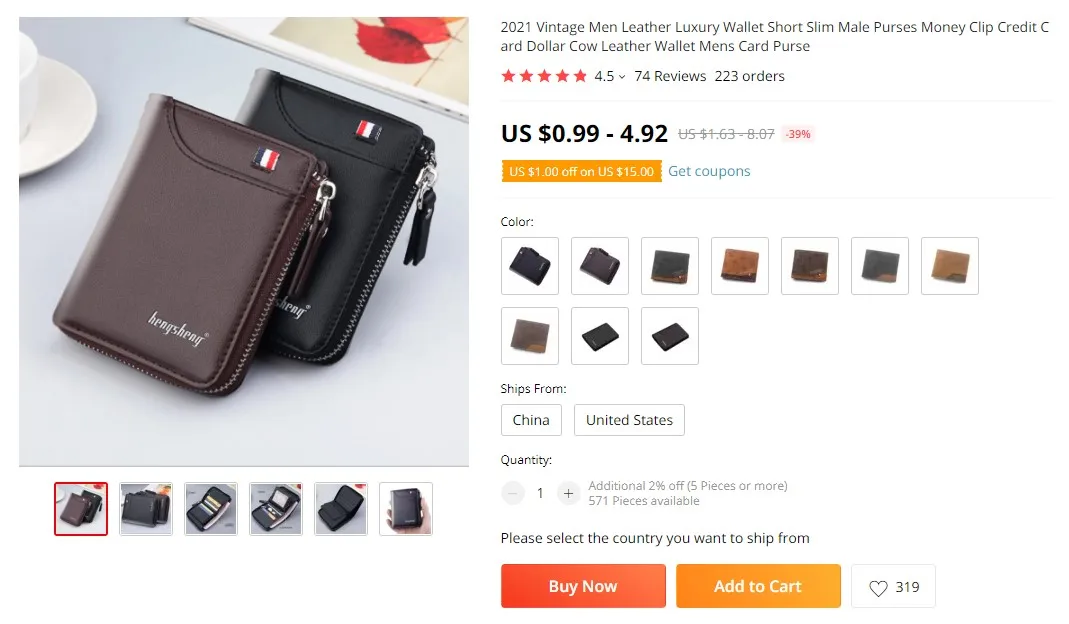
Task: Select United States as ship-from country
Action: 629,420
